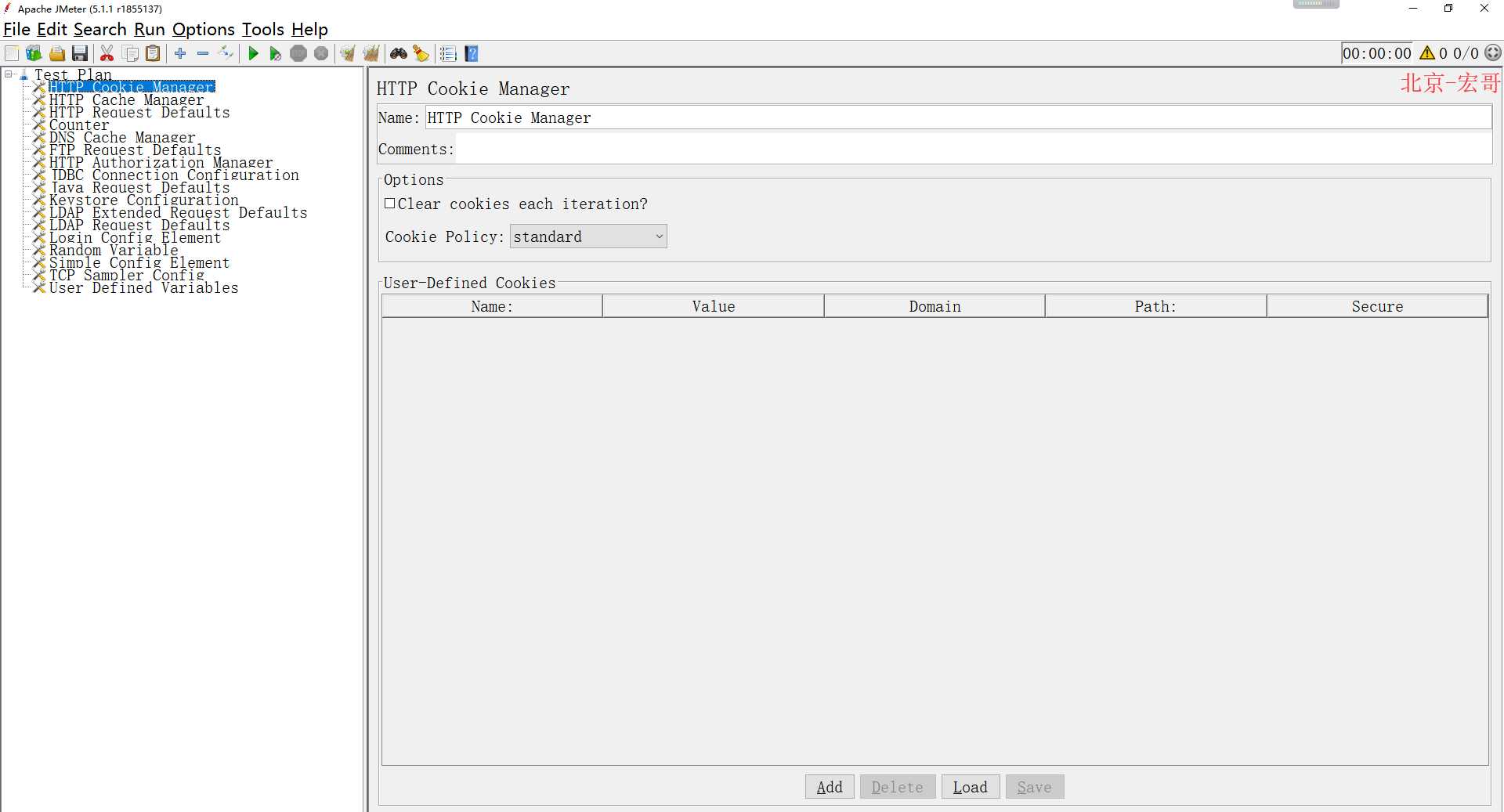Click the Reset Search brush icon
1504x812 pixels.
[x=421, y=53]
